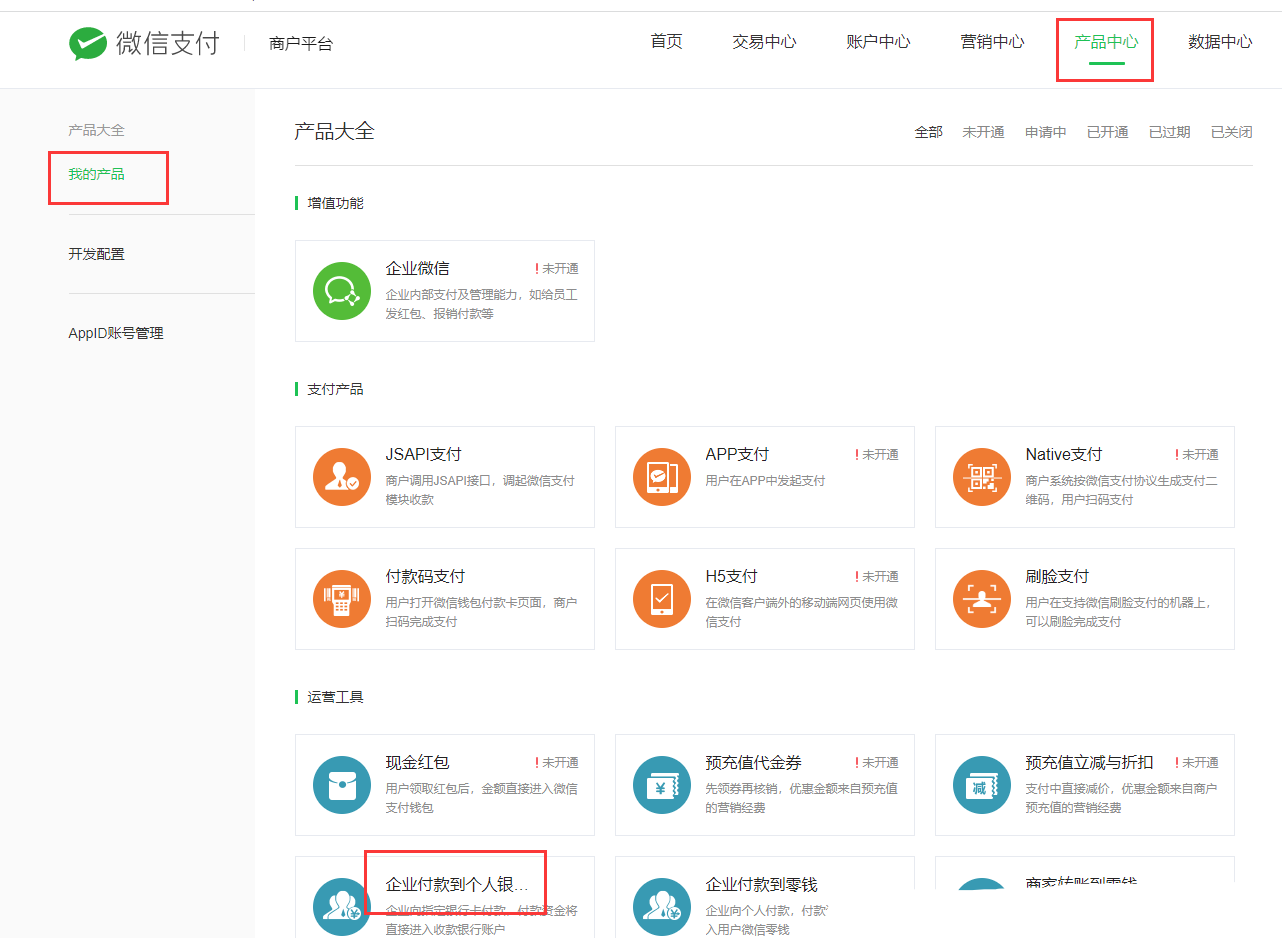Click the Native支付 product title
Image resolution: width=1282 pixels, height=938 pixels.
pyautogui.click(x=1064, y=455)
